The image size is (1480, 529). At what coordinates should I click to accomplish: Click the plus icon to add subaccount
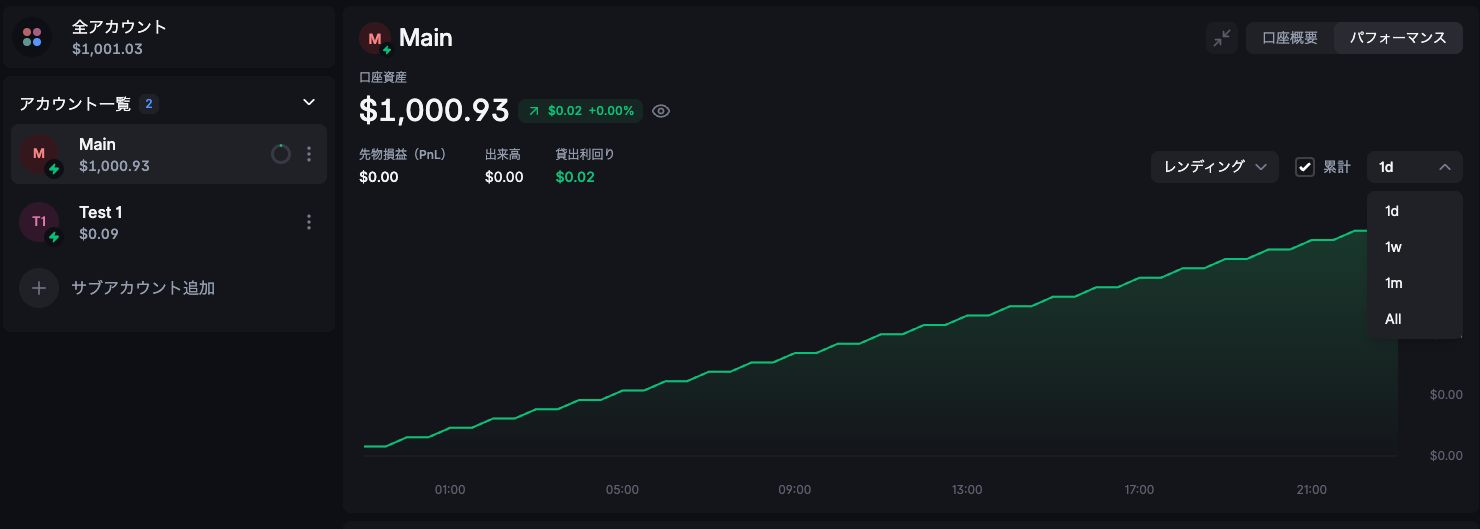point(39,288)
